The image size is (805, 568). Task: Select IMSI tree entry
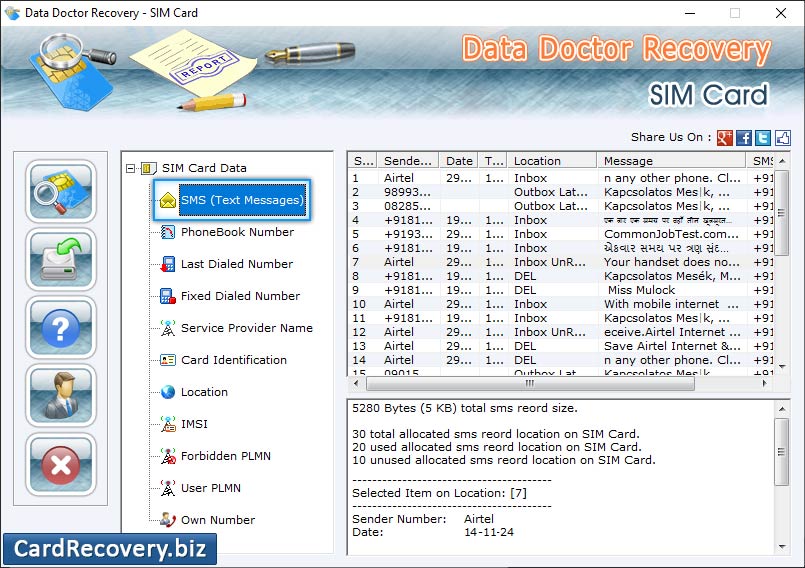click(194, 424)
